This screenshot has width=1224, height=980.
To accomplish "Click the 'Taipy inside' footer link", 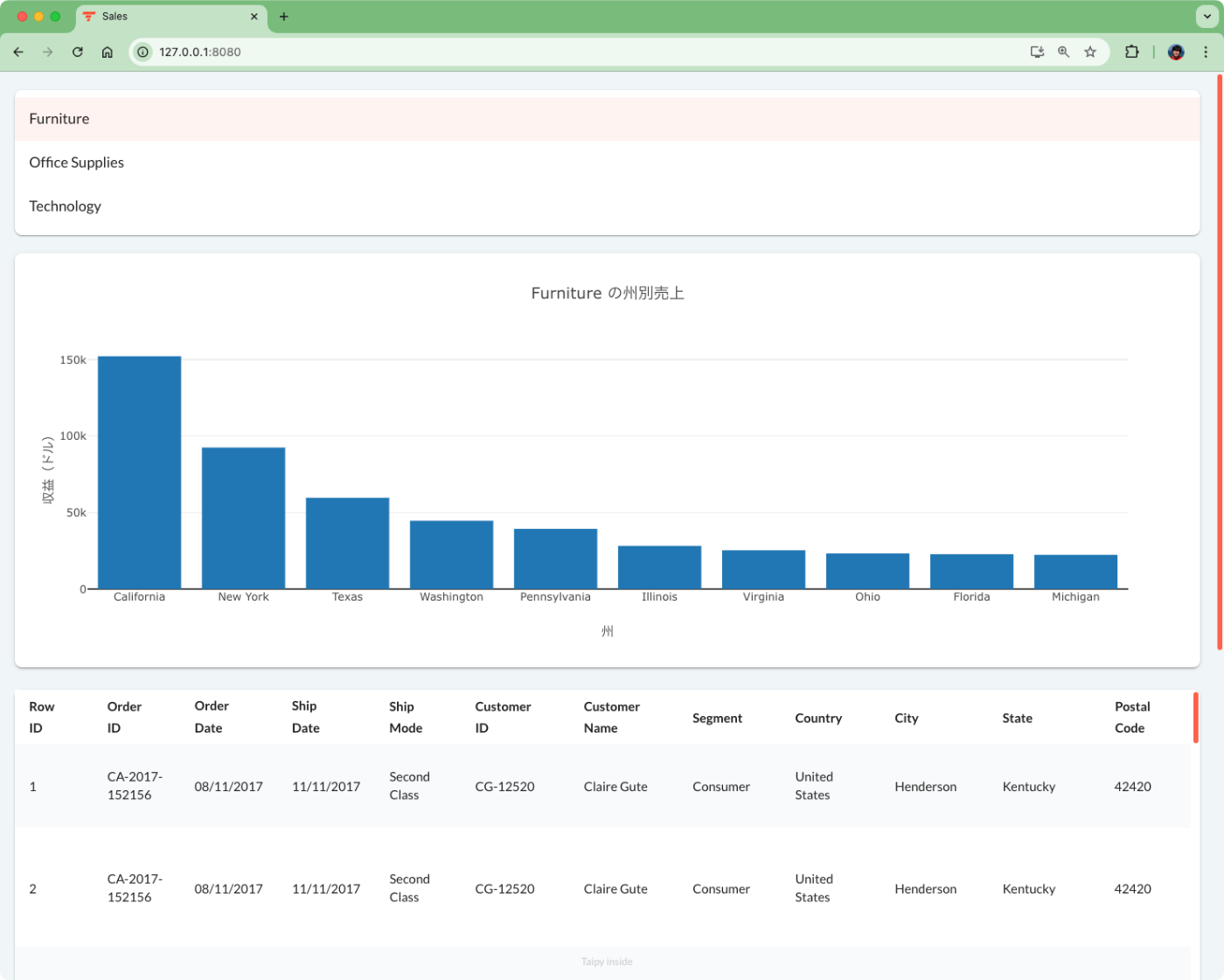I will pyautogui.click(x=607, y=962).
